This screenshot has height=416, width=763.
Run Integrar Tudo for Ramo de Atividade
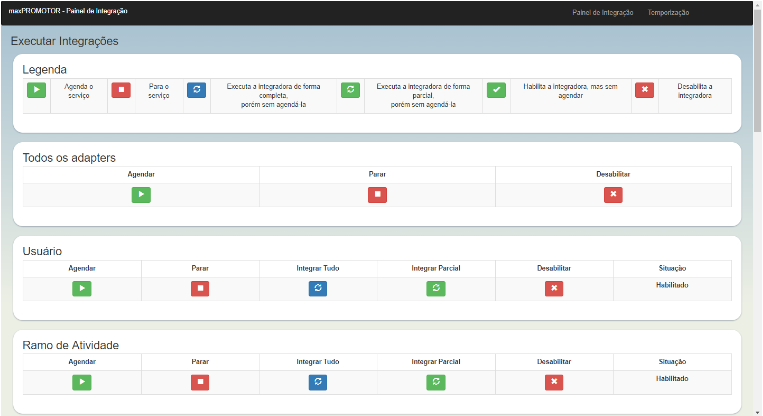318,382
